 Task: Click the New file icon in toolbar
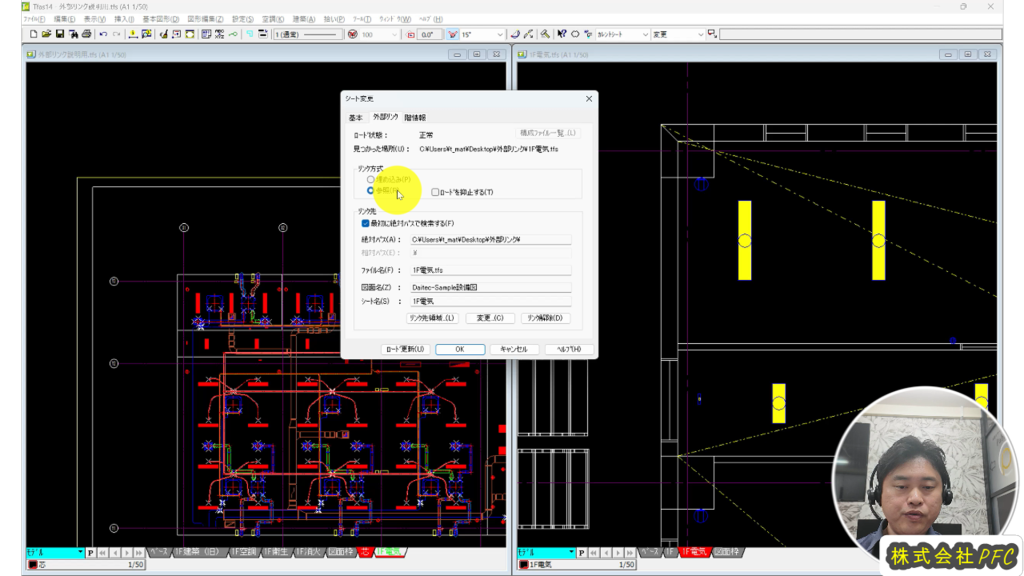point(33,34)
